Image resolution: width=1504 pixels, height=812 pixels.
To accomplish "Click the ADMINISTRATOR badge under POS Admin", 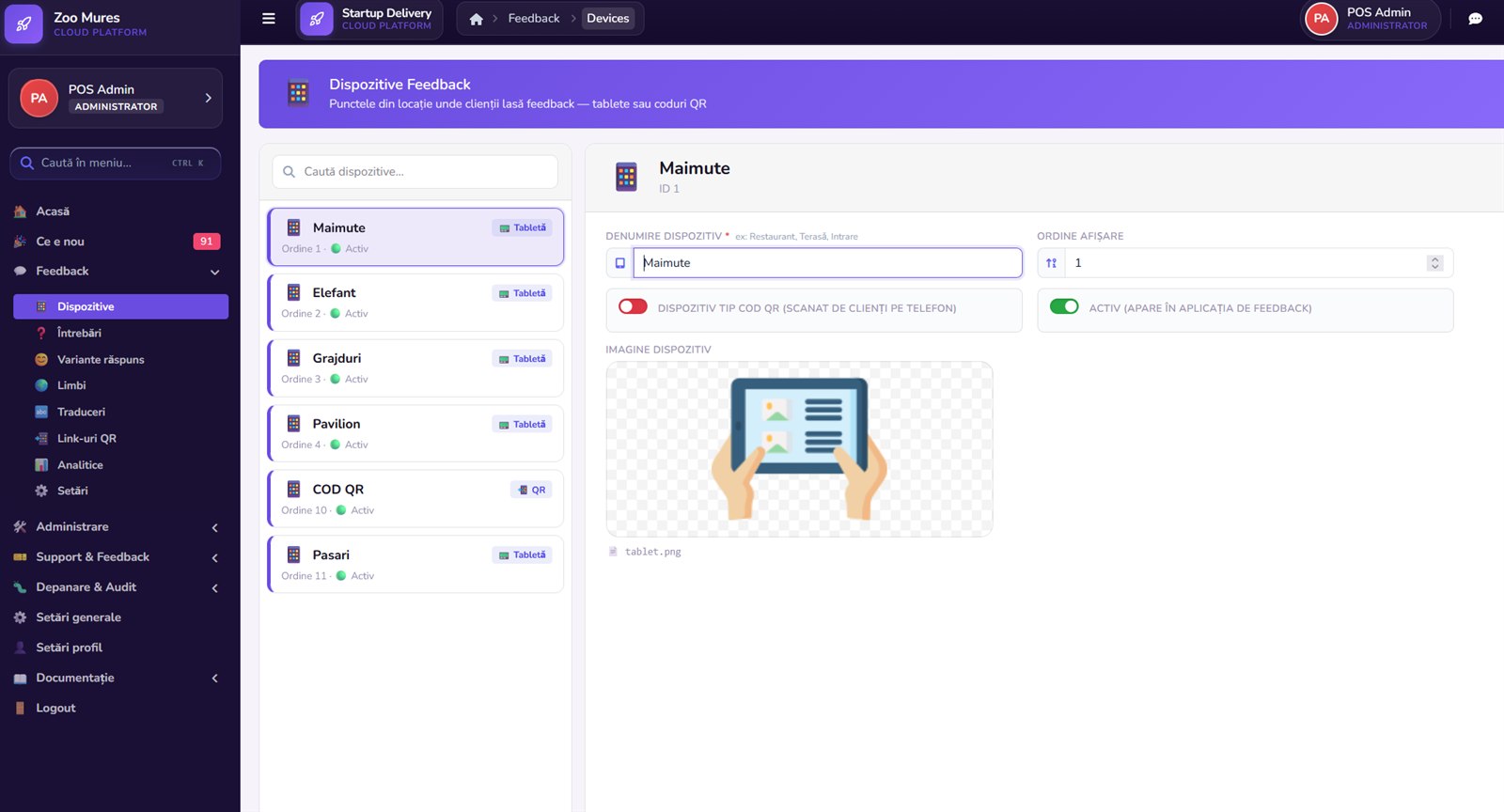I will pos(116,106).
